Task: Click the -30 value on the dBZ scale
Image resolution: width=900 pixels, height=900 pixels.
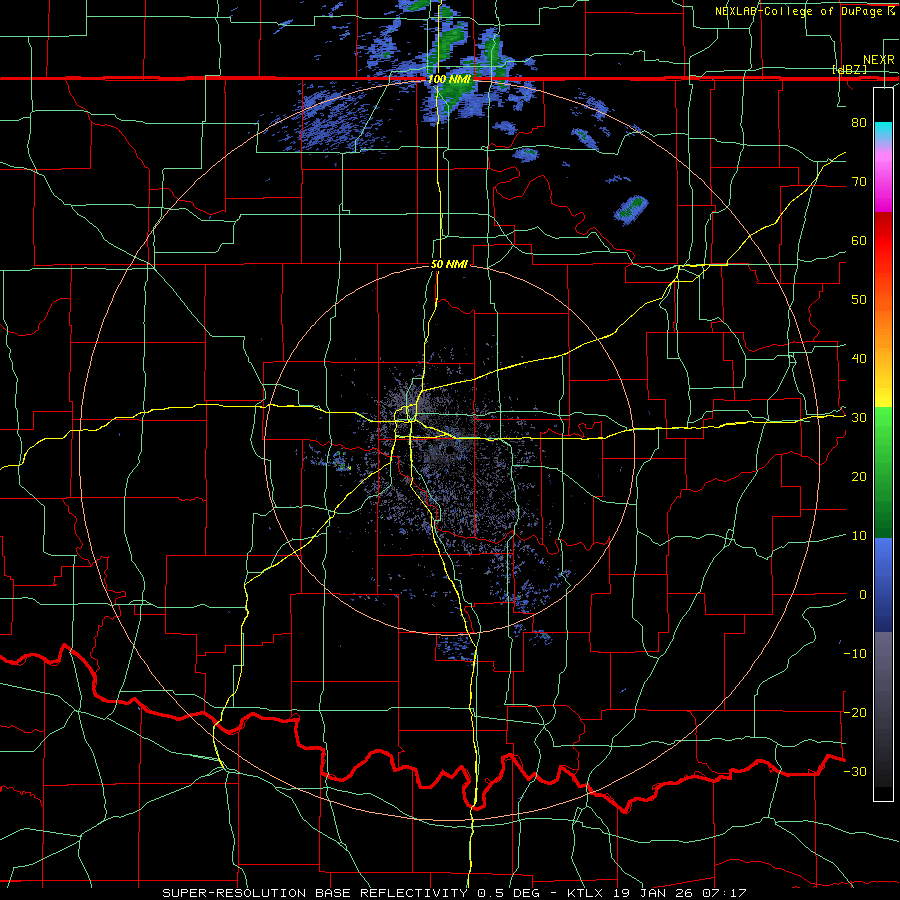Action: (855, 771)
